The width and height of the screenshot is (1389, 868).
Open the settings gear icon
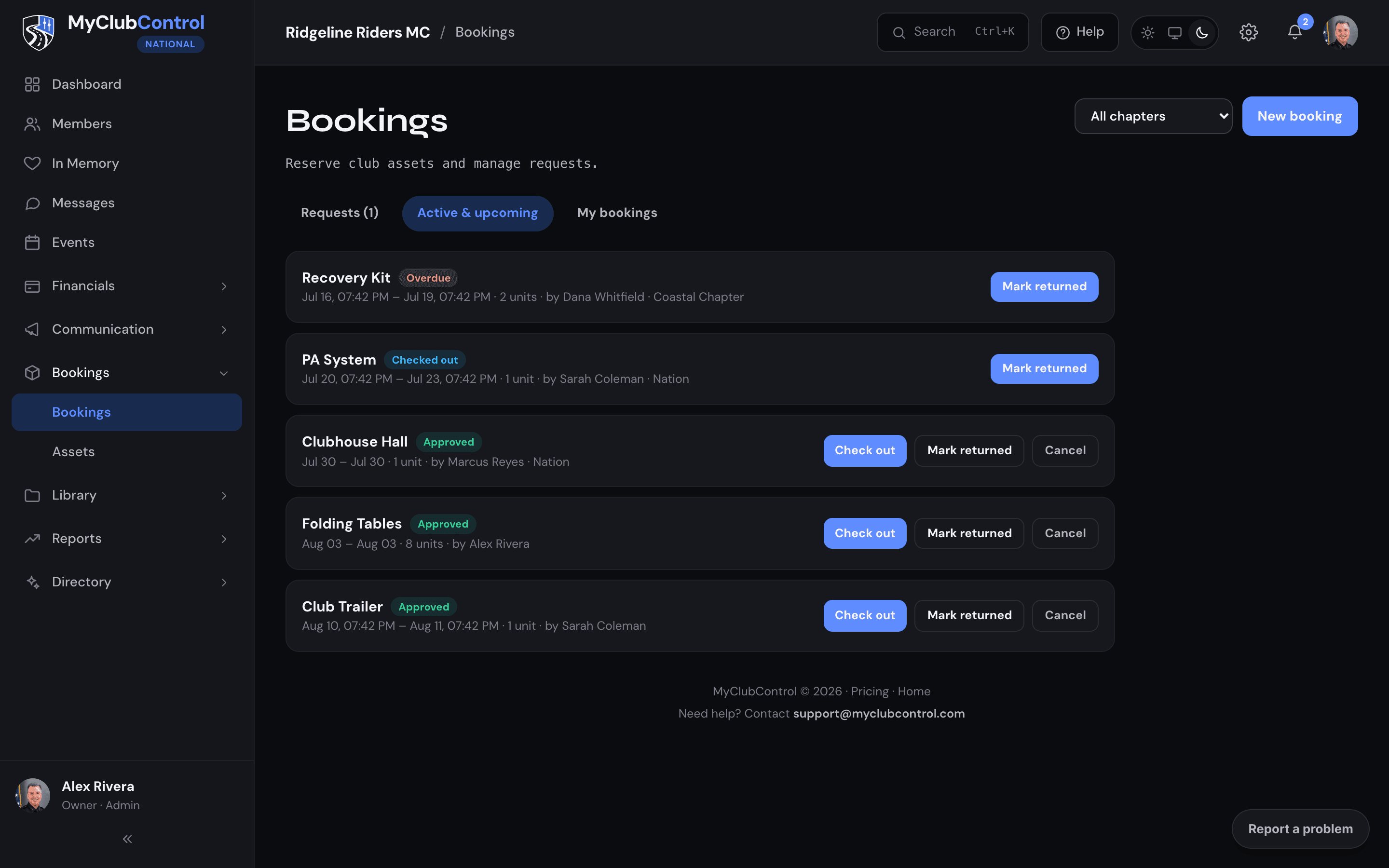[x=1248, y=32]
